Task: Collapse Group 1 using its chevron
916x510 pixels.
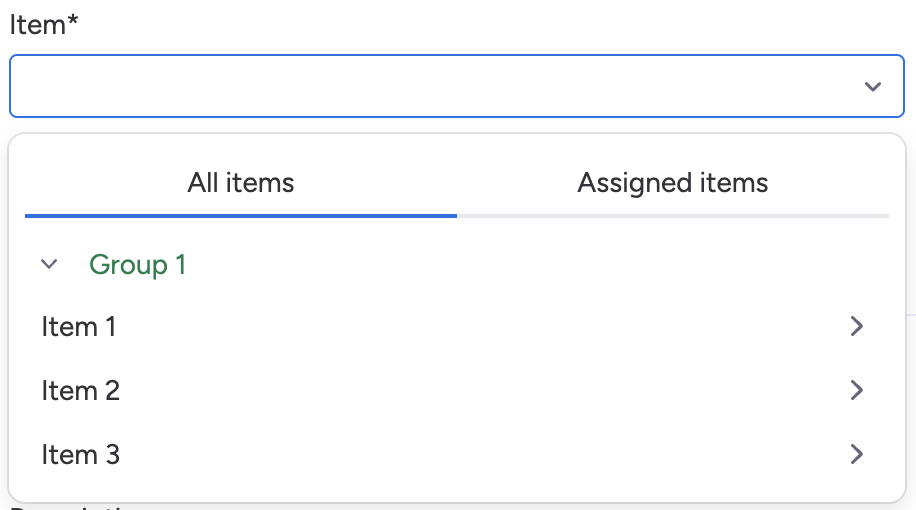Action: 49,264
